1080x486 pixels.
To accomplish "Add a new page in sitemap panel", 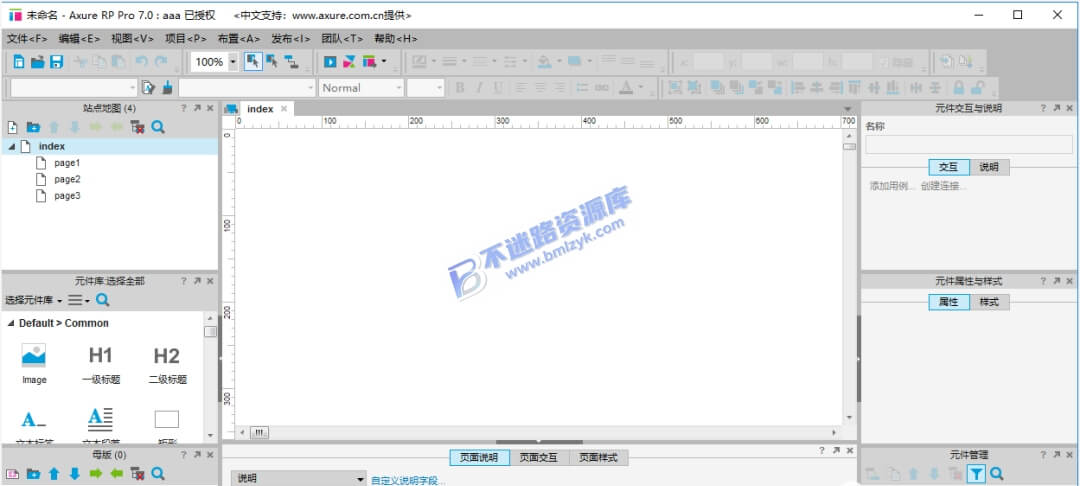I will [12, 127].
